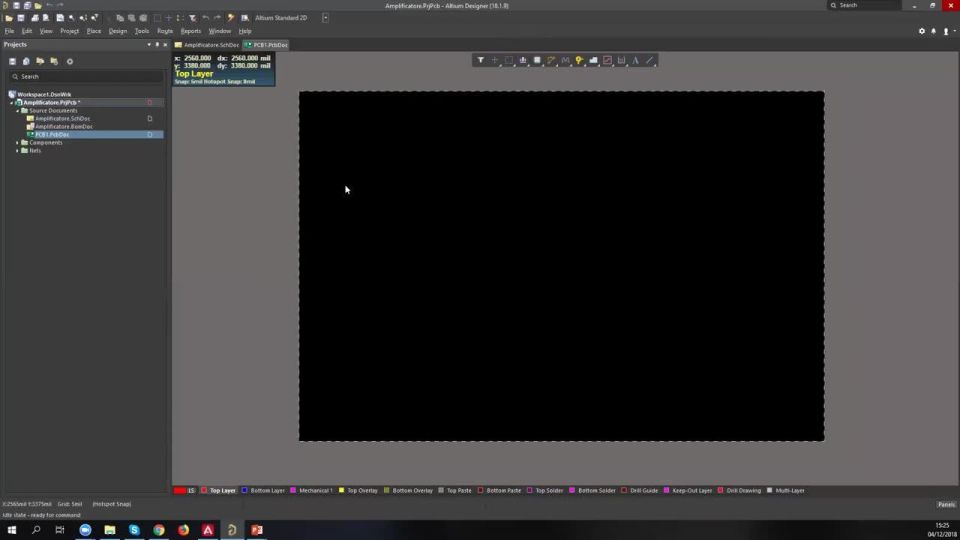The image size is (960, 540).
Task: Open settings gear at top right
Action: click(921, 31)
